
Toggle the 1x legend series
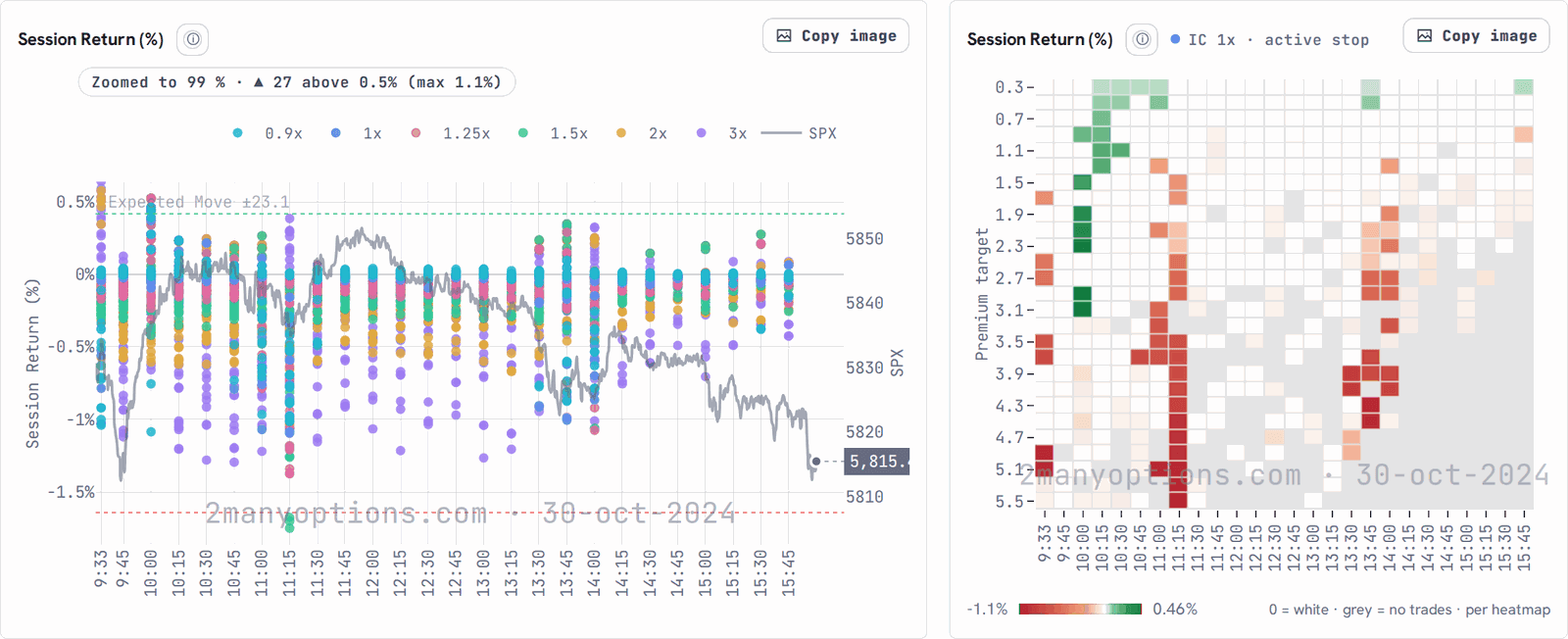pos(357,133)
